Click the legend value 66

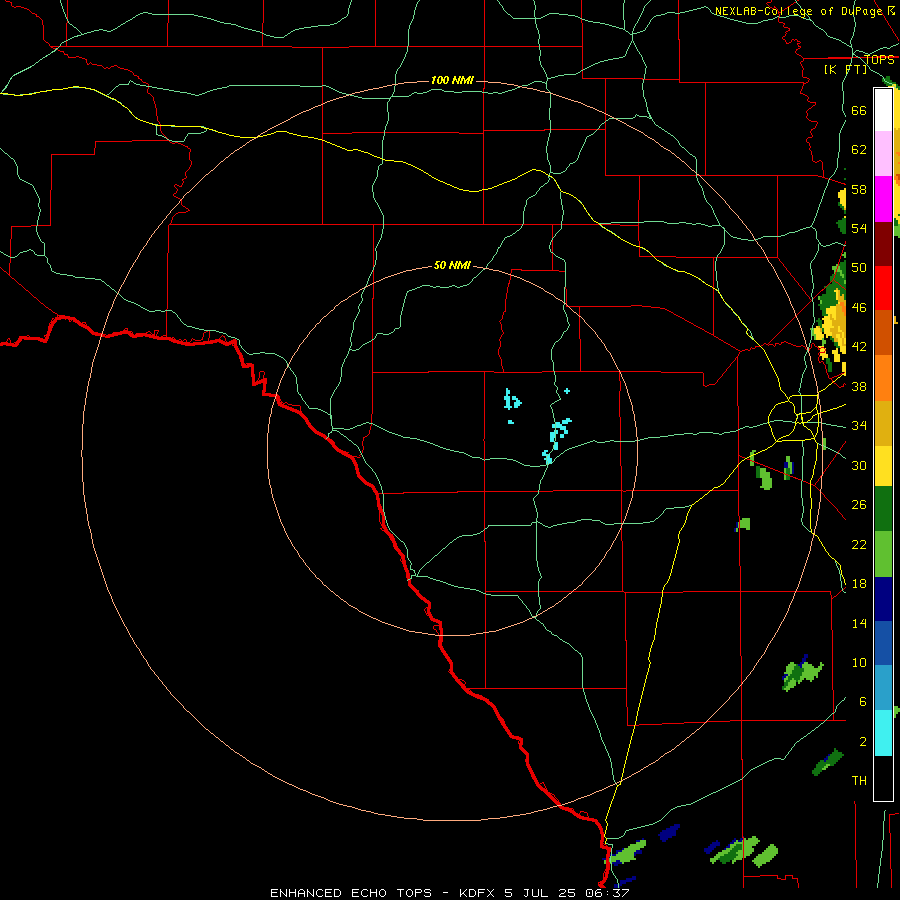(x=859, y=110)
